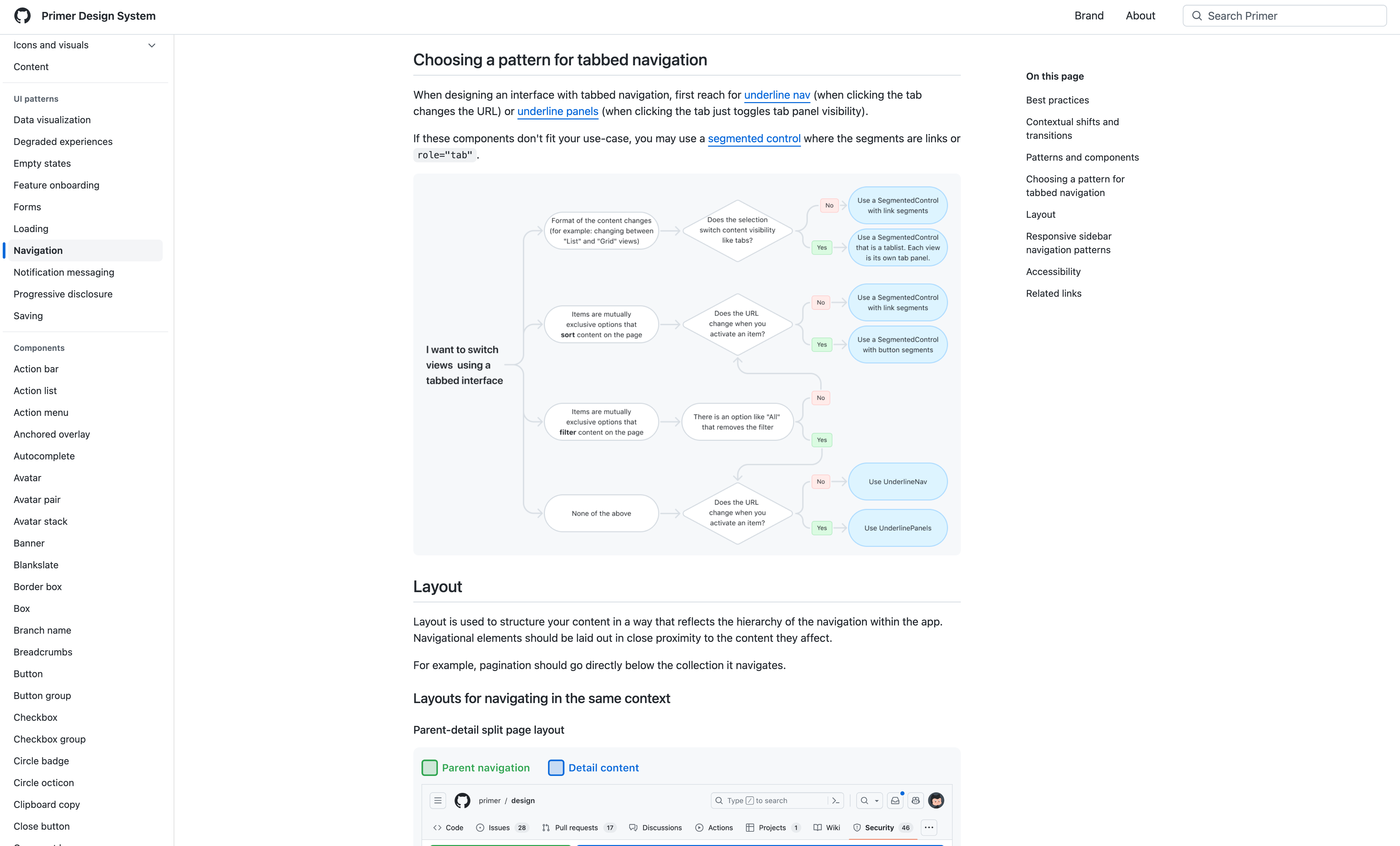Click the segmented control hyperlink in text
The height and width of the screenshot is (846, 1400).
pyautogui.click(x=753, y=138)
